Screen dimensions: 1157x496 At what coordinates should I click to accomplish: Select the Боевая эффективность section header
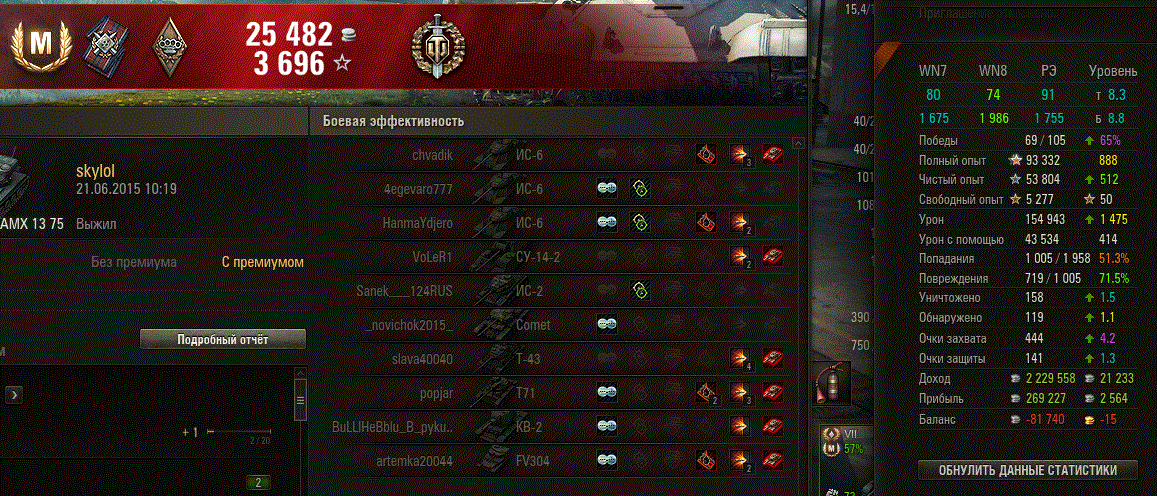pyautogui.click(x=394, y=121)
